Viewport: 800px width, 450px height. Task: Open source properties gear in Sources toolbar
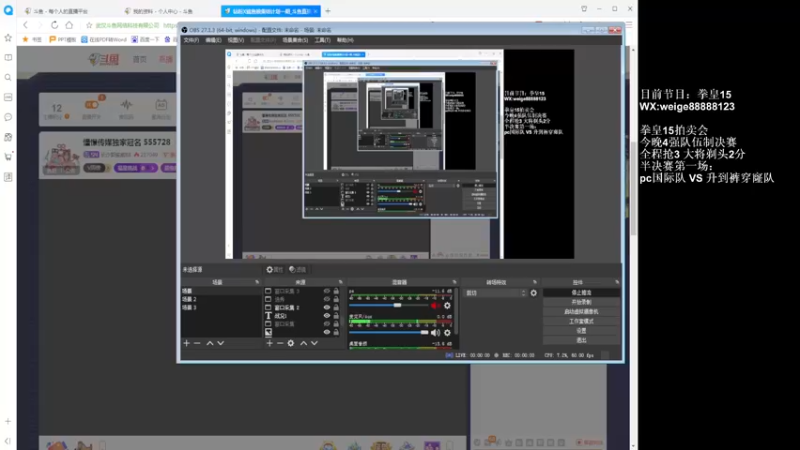291,343
